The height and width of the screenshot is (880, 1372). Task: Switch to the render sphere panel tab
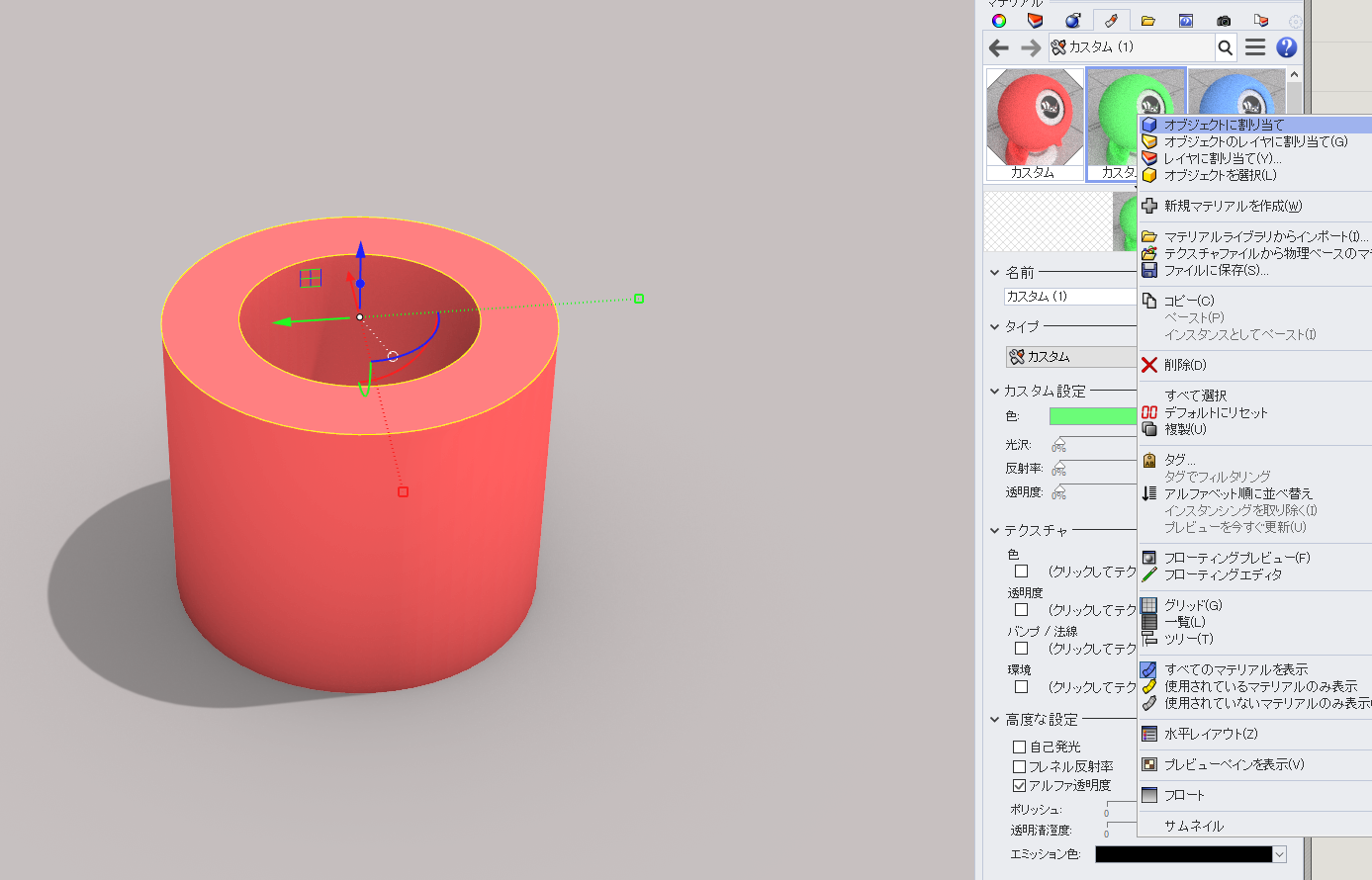pos(1073,21)
